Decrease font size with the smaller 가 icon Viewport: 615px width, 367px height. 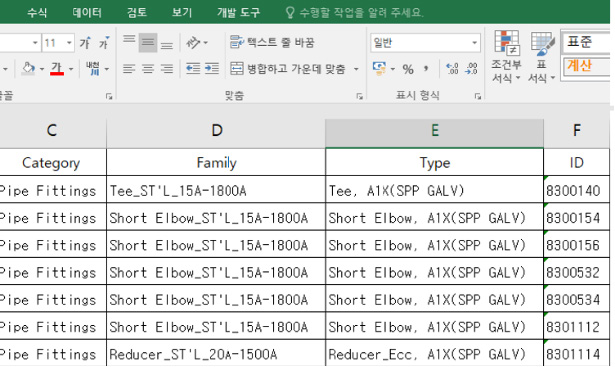[104, 42]
